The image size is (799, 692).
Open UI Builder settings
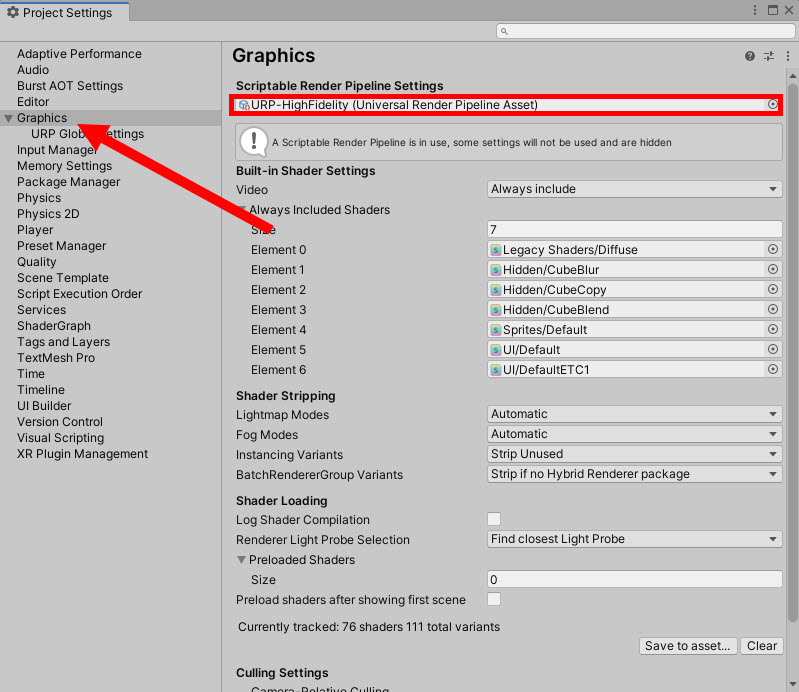pyautogui.click(x=44, y=406)
